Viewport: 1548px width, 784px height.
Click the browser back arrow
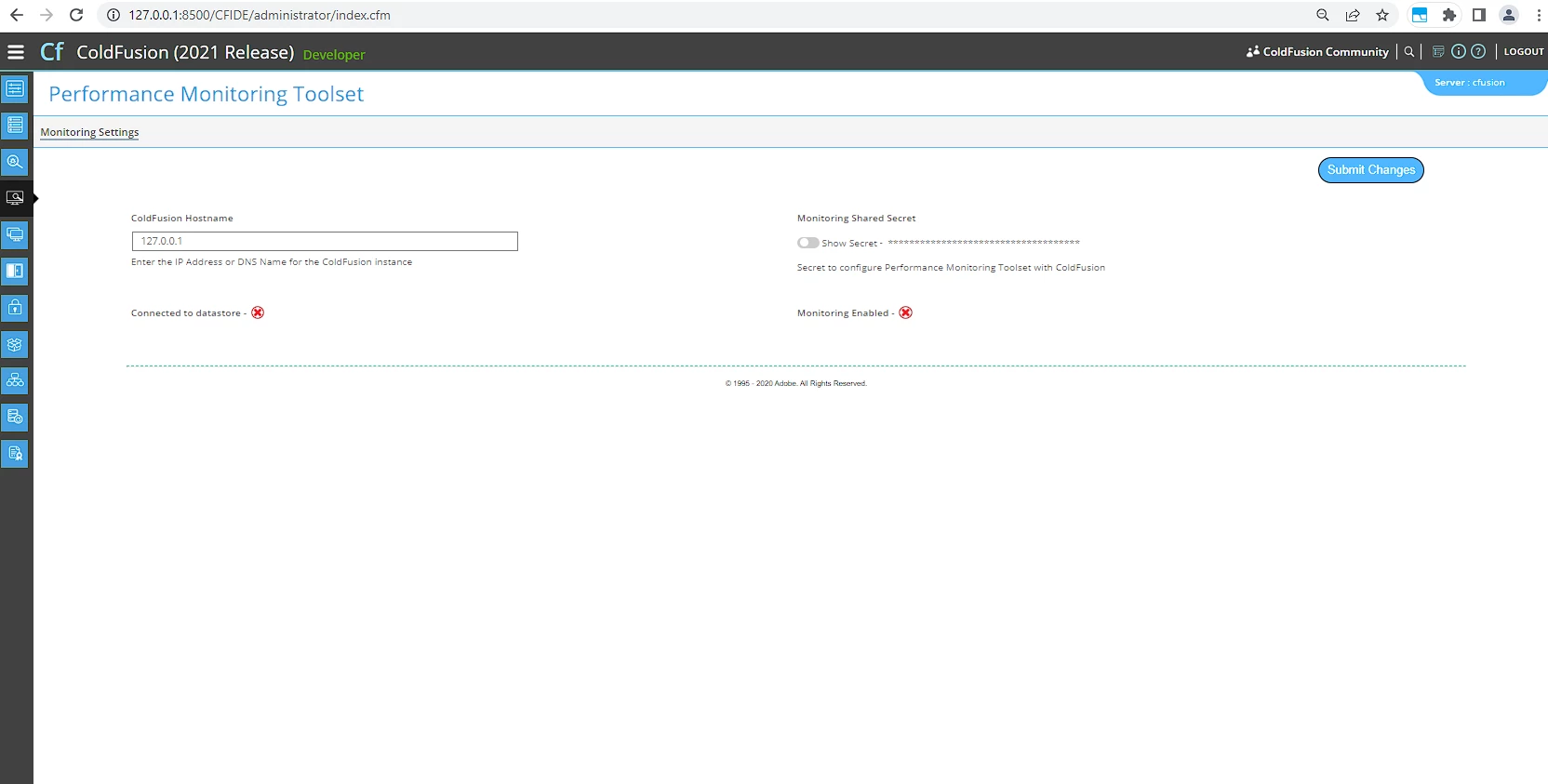17,15
